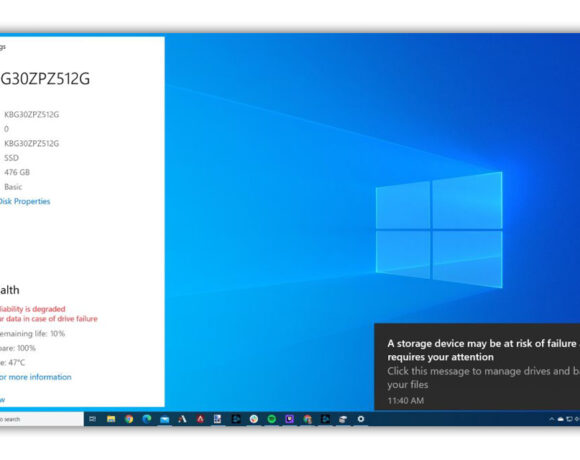The image size is (580, 460).
Task: Launch File Explorer from the taskbar
Action: tap(111, 419)
